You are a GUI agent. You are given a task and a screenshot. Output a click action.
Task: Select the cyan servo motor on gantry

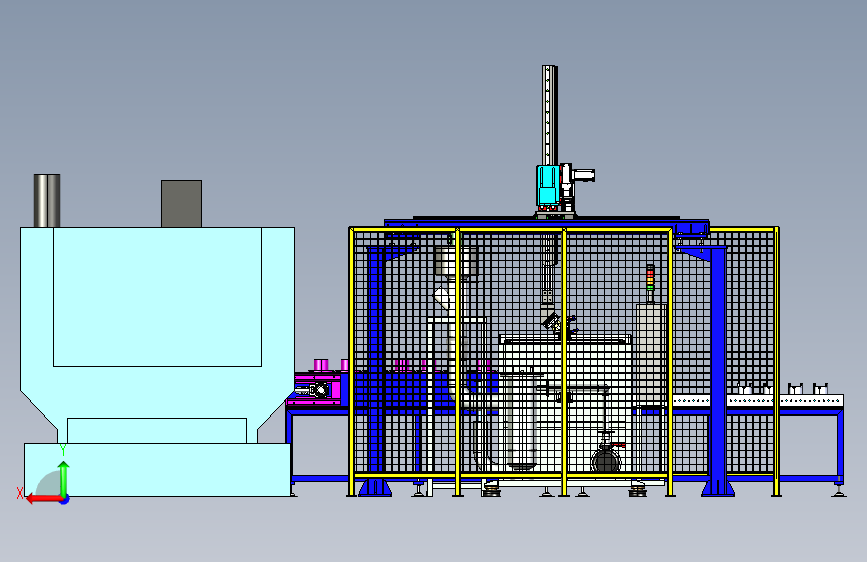(x=547, y=185)
